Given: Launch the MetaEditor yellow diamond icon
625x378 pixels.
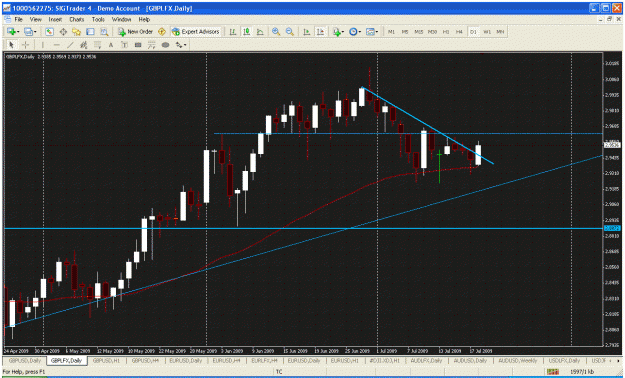Looking at the screenshot, I should pyautogui.click(x=161, y=32).
